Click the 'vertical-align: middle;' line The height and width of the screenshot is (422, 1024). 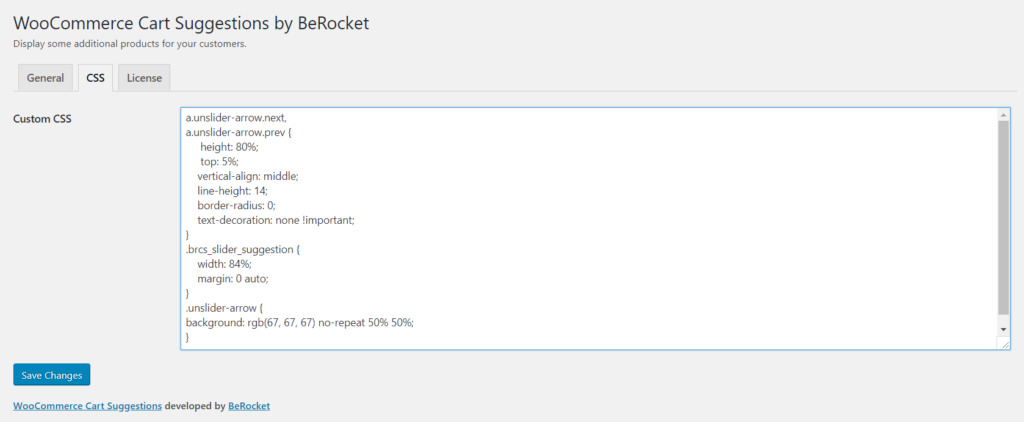coord(248,176)
